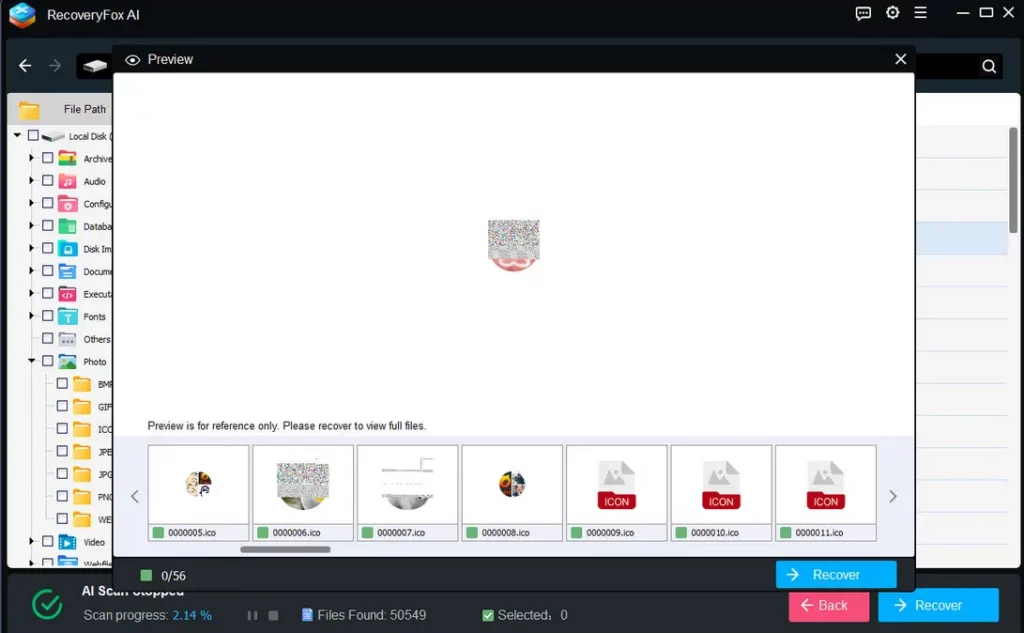
Task: Open the hamburger menu in title bar
Action: tap(920, 13)
